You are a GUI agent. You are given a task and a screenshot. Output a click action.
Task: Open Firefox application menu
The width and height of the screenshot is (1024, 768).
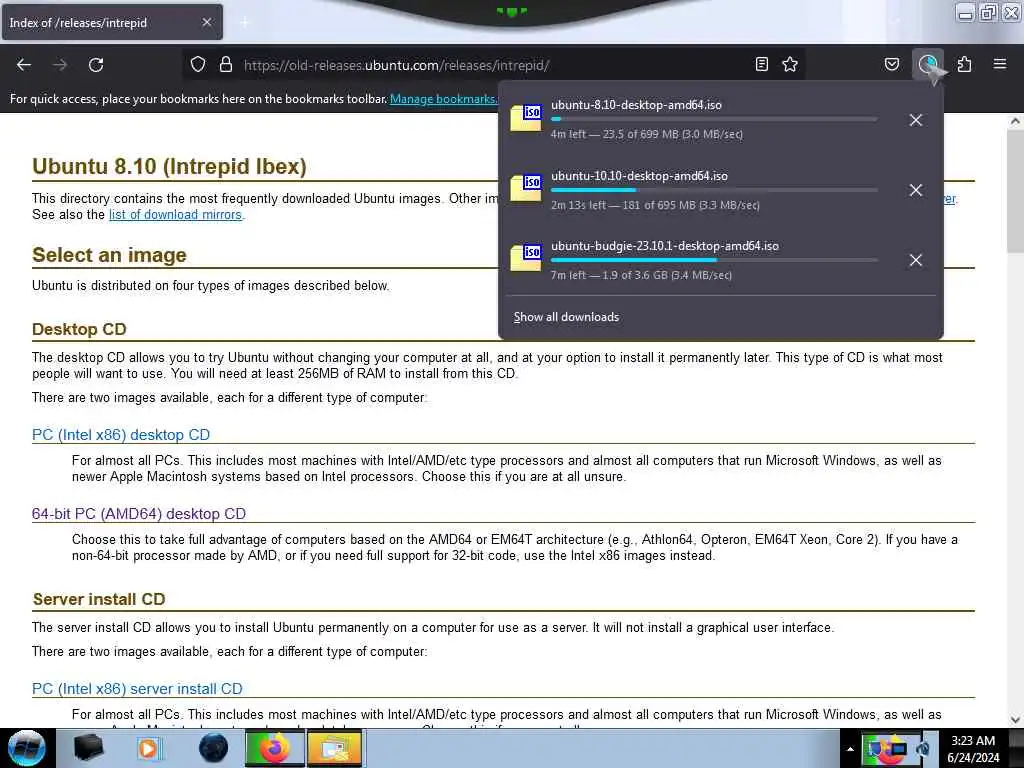click(1000, 64)
